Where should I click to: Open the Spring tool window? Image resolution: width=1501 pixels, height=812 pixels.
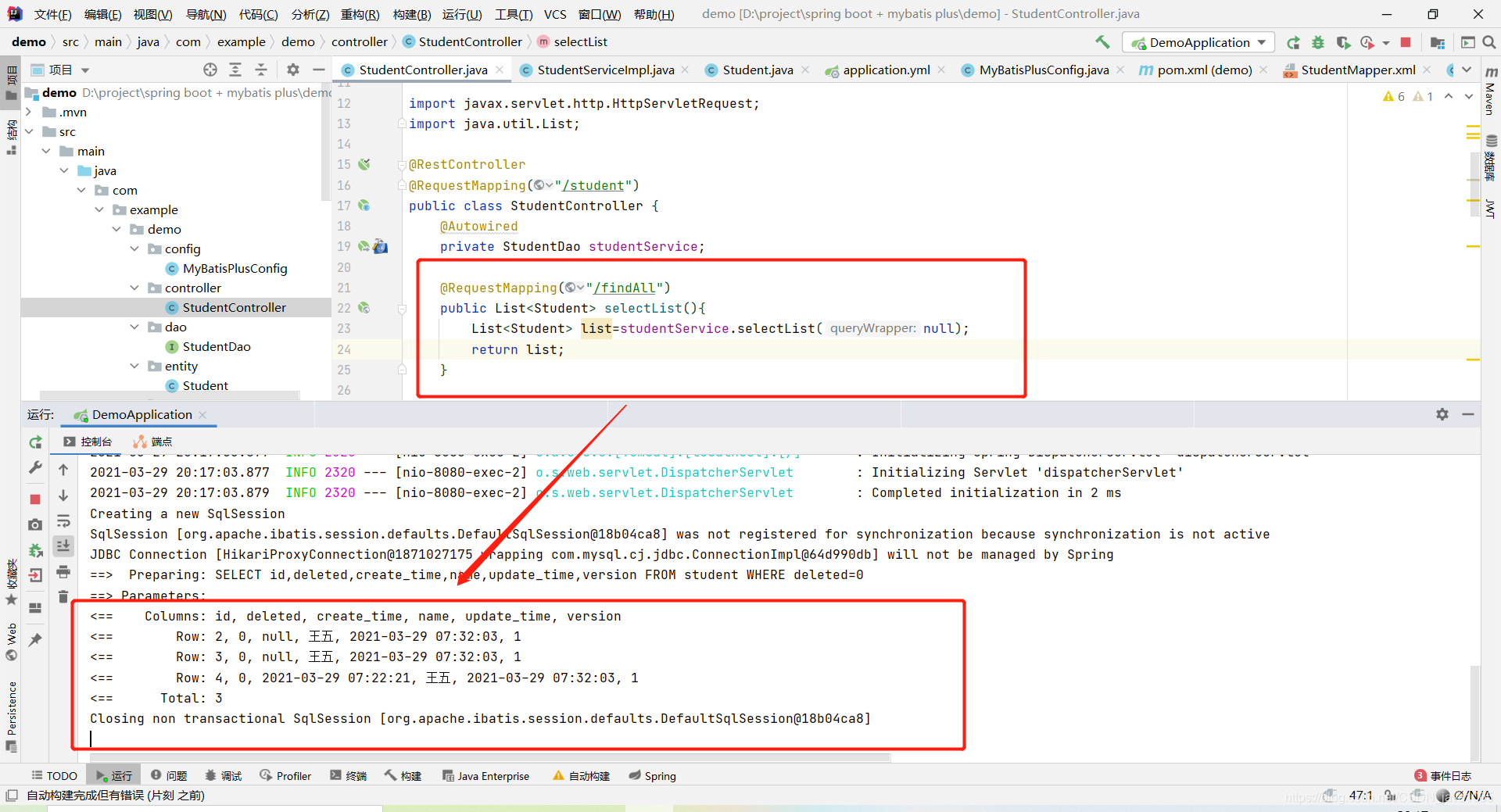point(653,775)
